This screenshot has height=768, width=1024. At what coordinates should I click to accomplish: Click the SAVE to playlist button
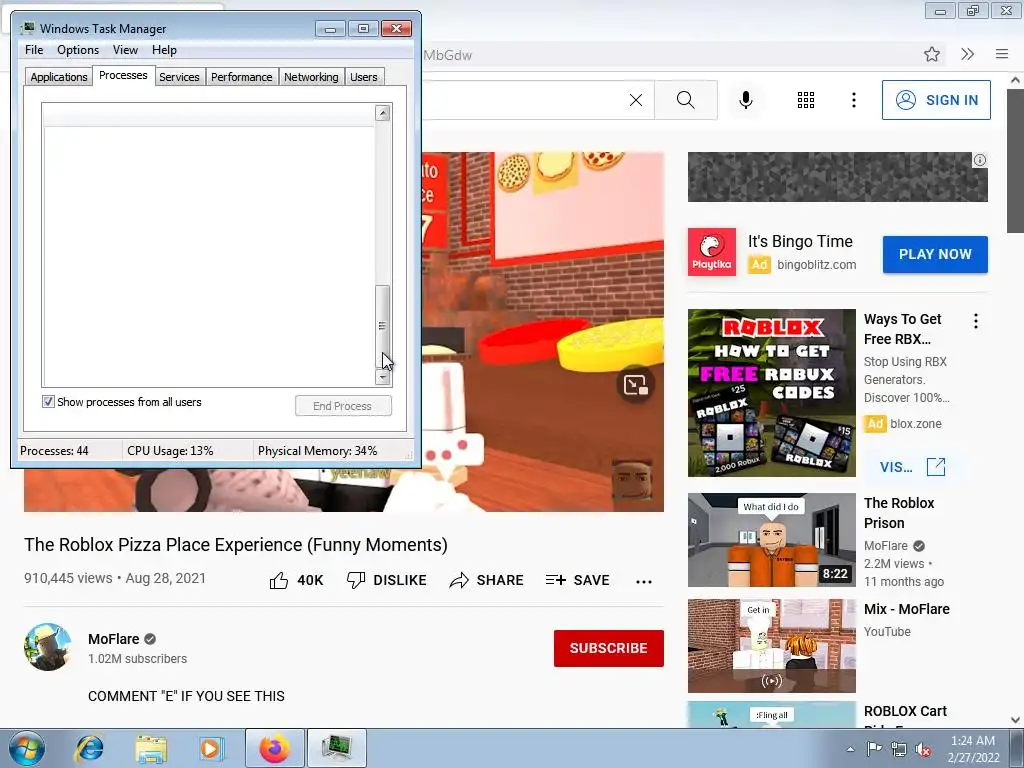[577, 580]
